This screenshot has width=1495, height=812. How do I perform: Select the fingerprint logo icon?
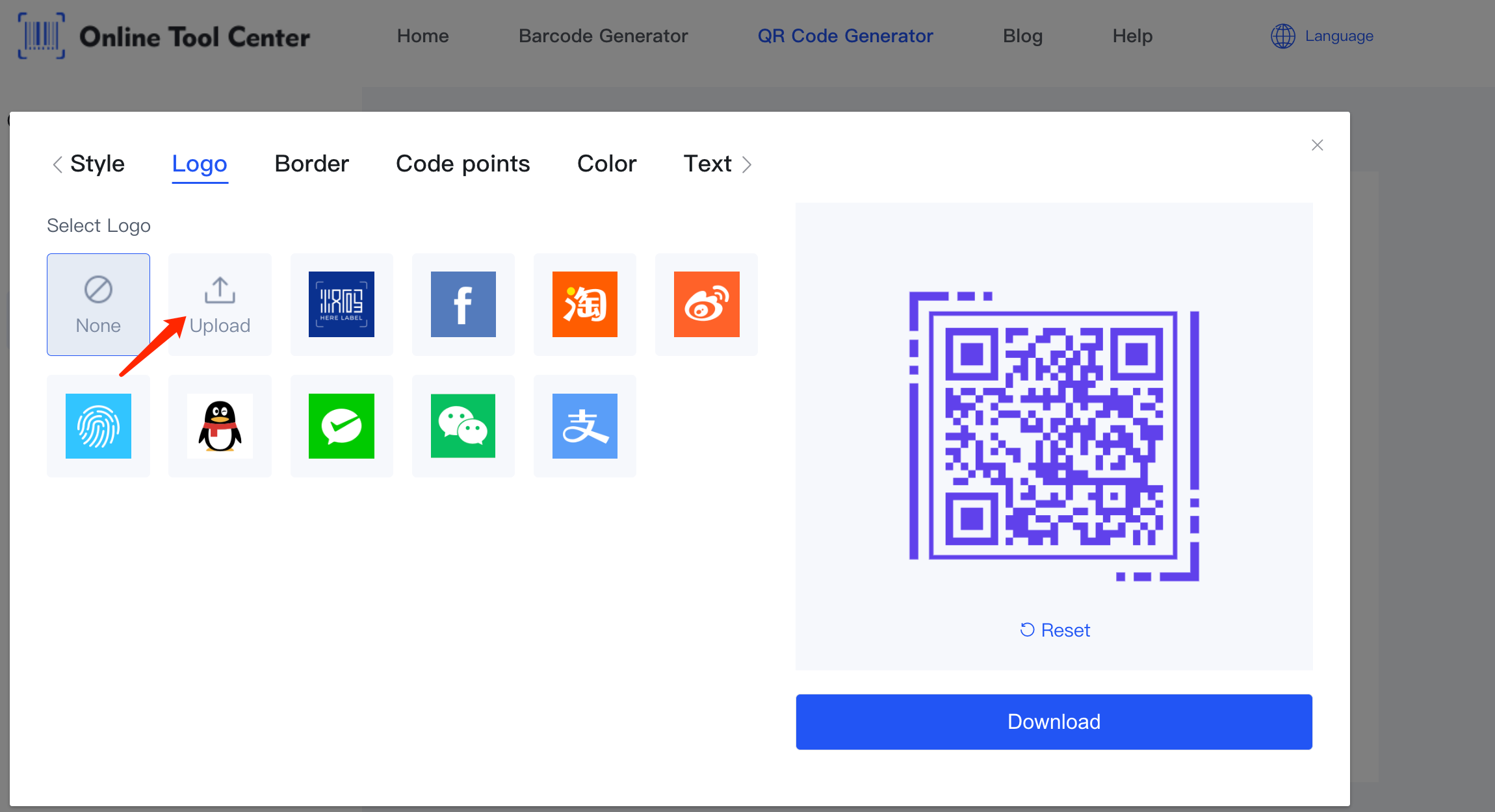tap(98, 426)
